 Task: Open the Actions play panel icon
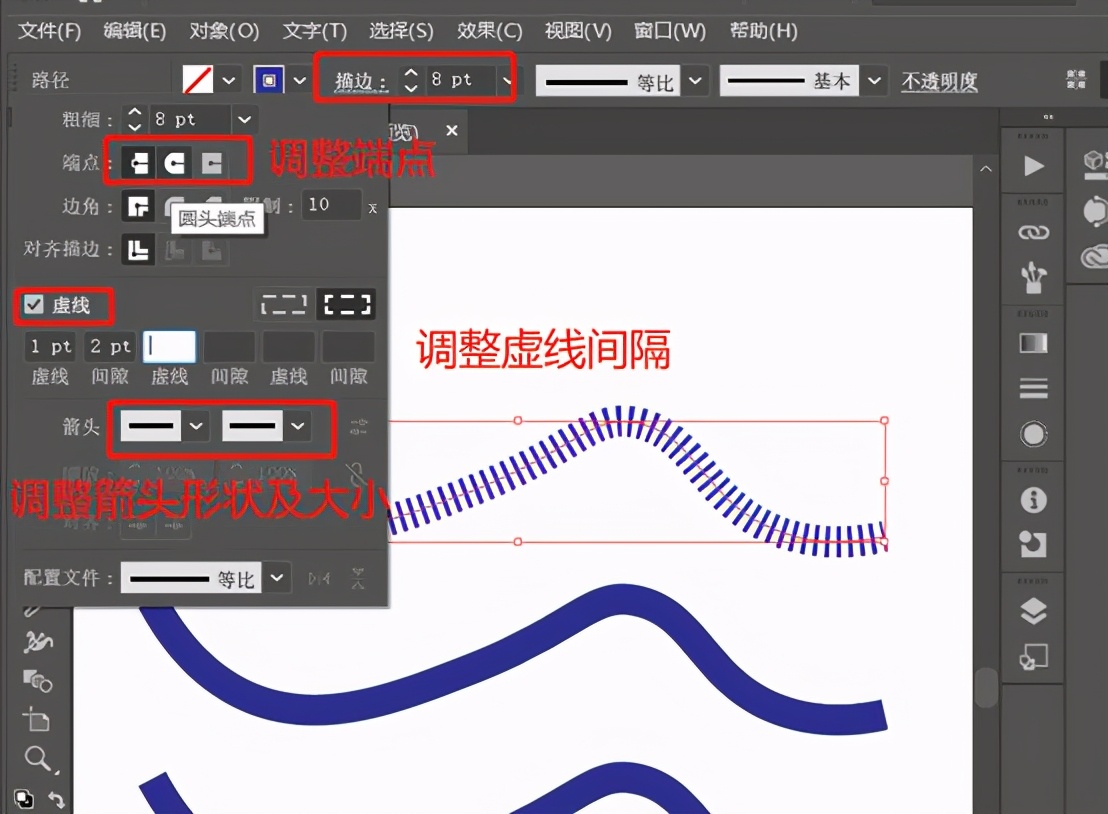point(1034,166)
